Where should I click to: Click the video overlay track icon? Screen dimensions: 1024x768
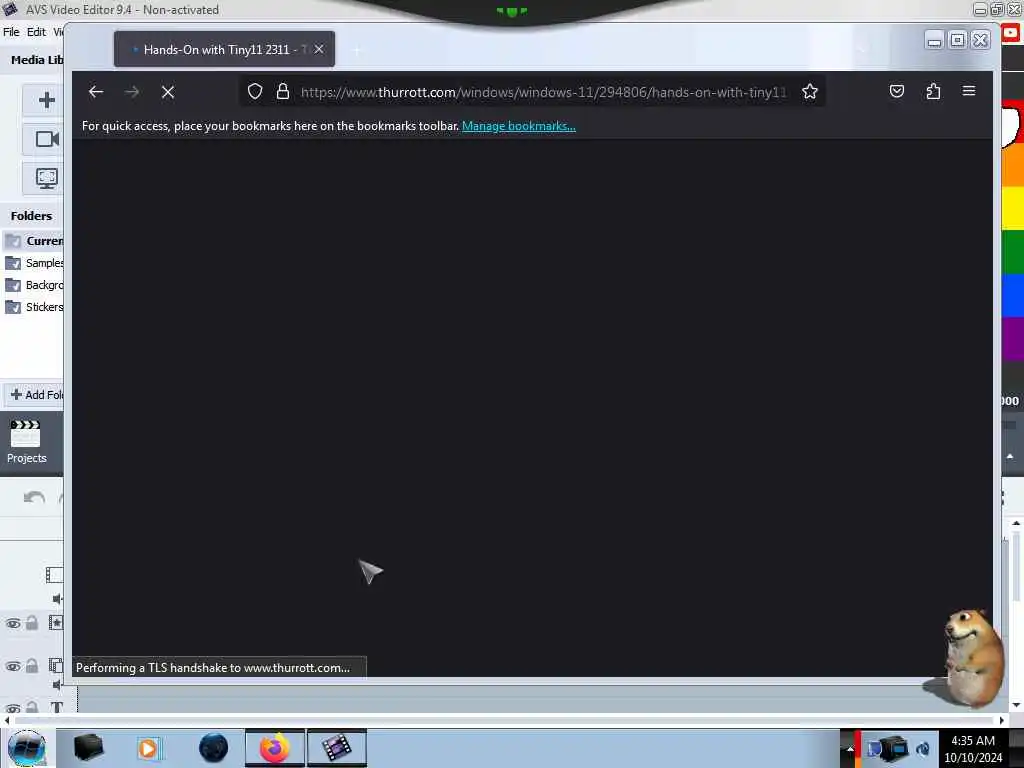click(x=56, y=665)
